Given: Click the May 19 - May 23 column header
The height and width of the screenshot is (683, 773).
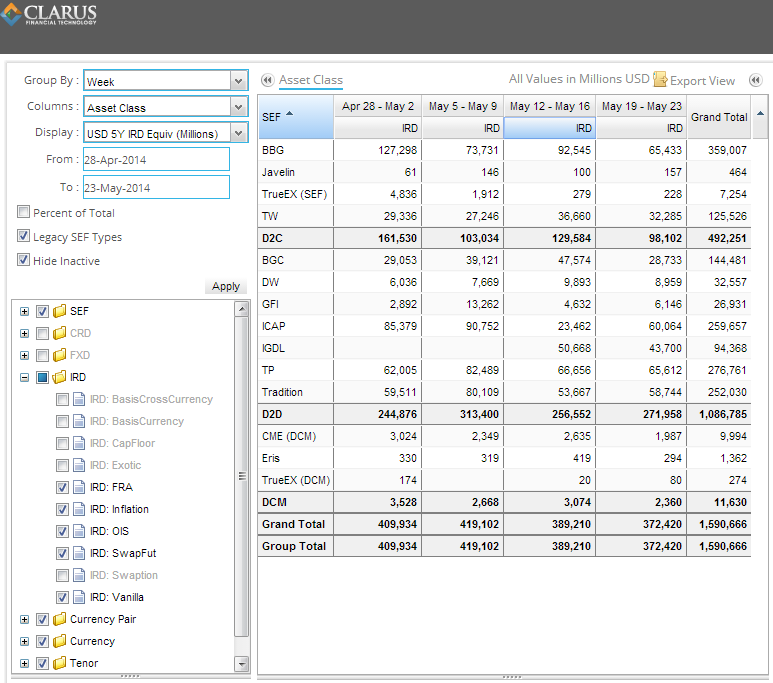Looking at the screenshot, I should coord(641,106).
